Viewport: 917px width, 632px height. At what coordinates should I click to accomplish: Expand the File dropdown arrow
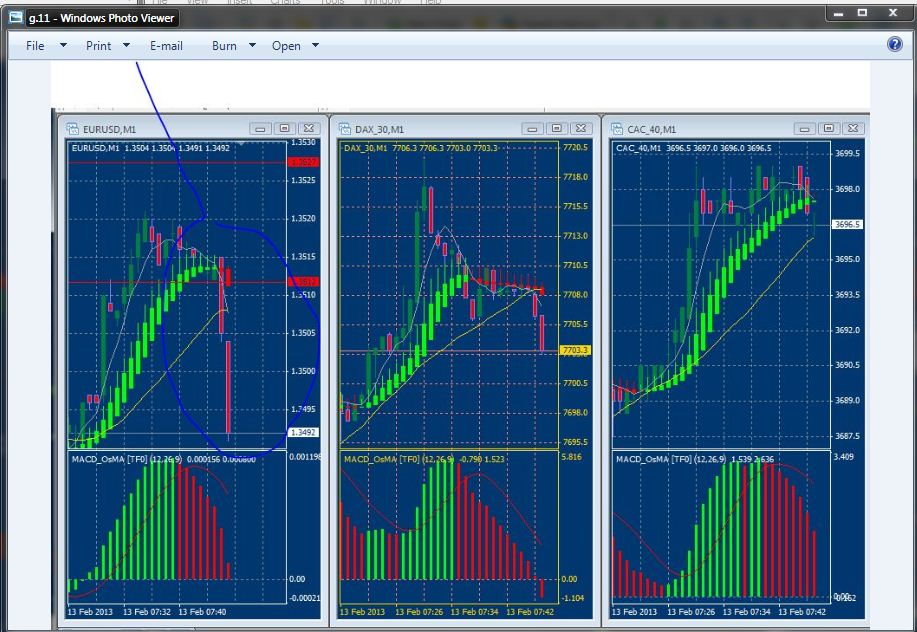(x=63, y=45)
